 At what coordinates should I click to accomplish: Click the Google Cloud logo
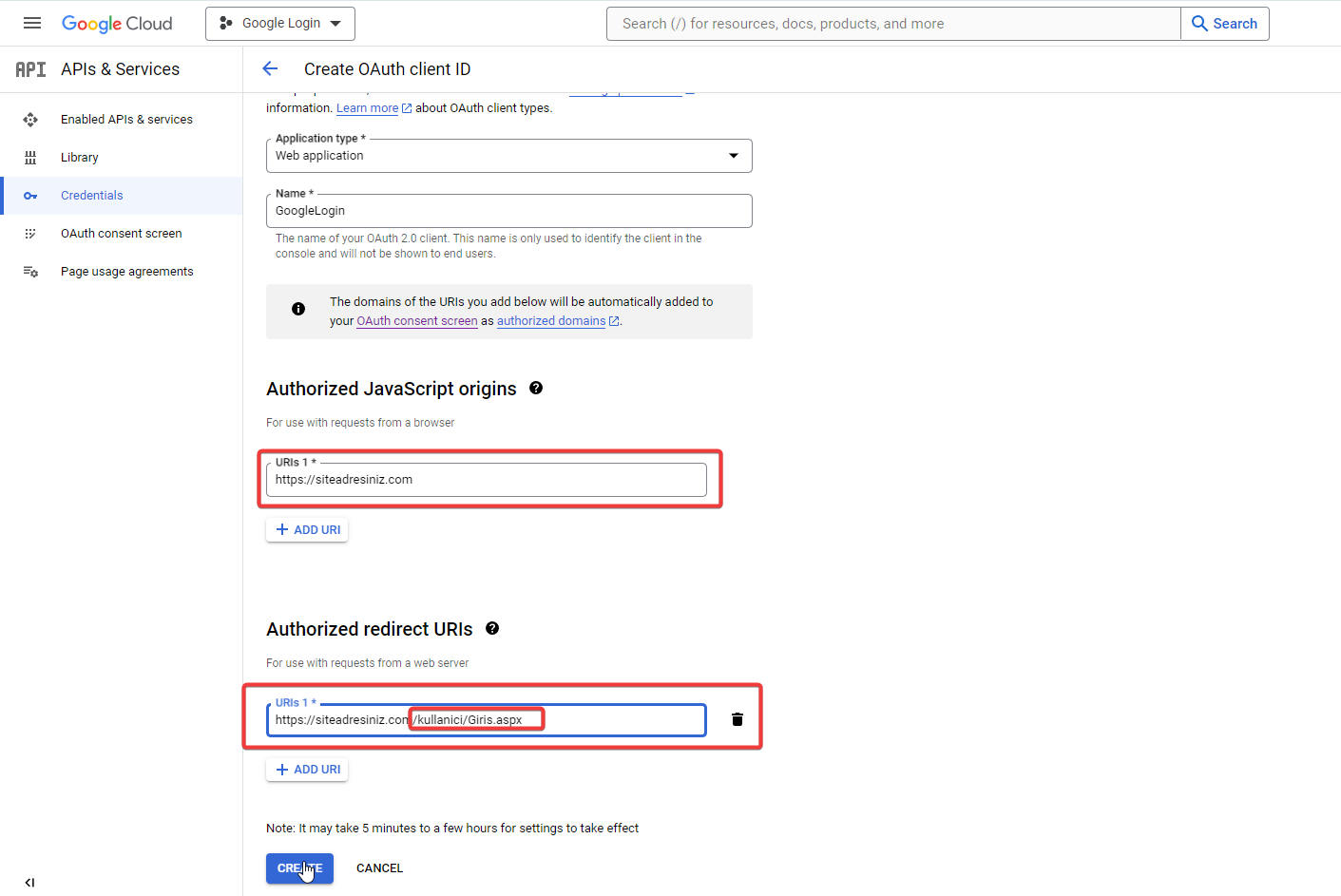(117, 24)
